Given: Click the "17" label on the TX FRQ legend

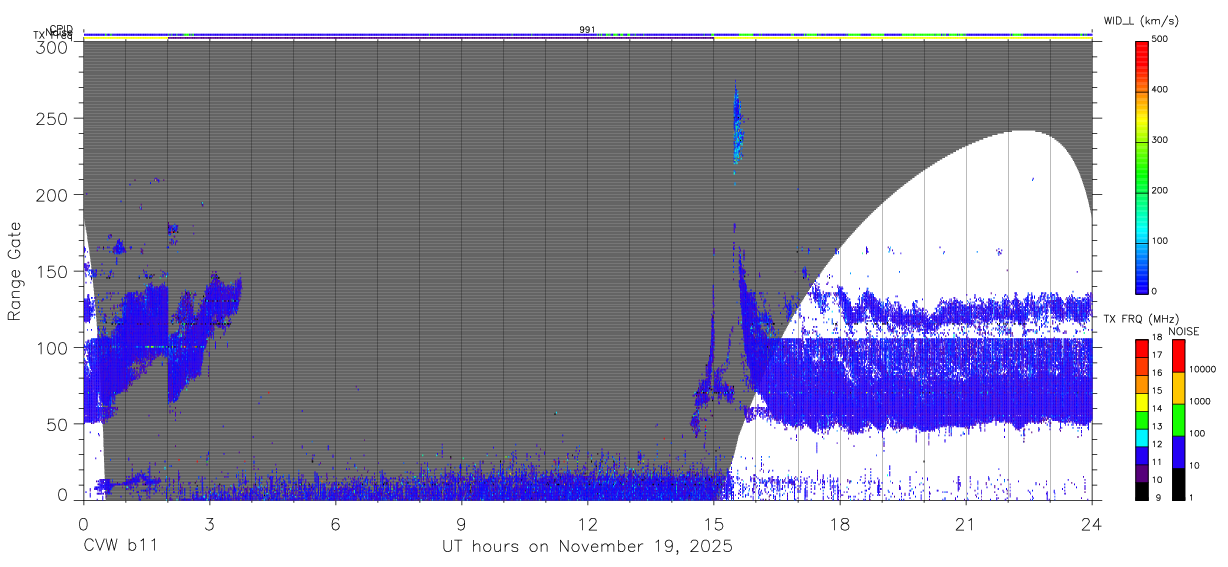Looking at the screenshot, I should tap(1158, 355).
